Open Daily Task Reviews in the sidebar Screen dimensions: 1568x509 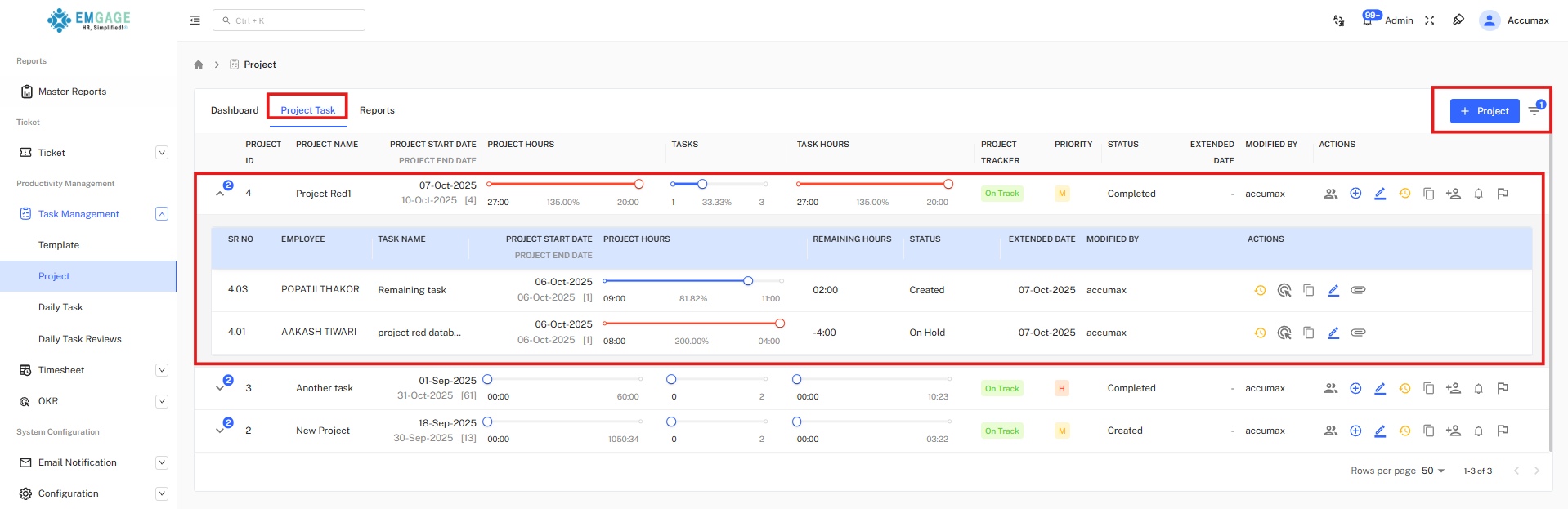[x=79, y=339]
